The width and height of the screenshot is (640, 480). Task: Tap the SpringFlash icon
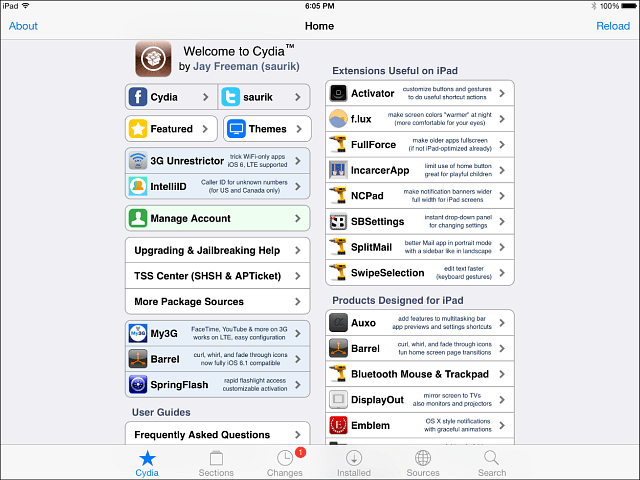[x=138, y=384]
